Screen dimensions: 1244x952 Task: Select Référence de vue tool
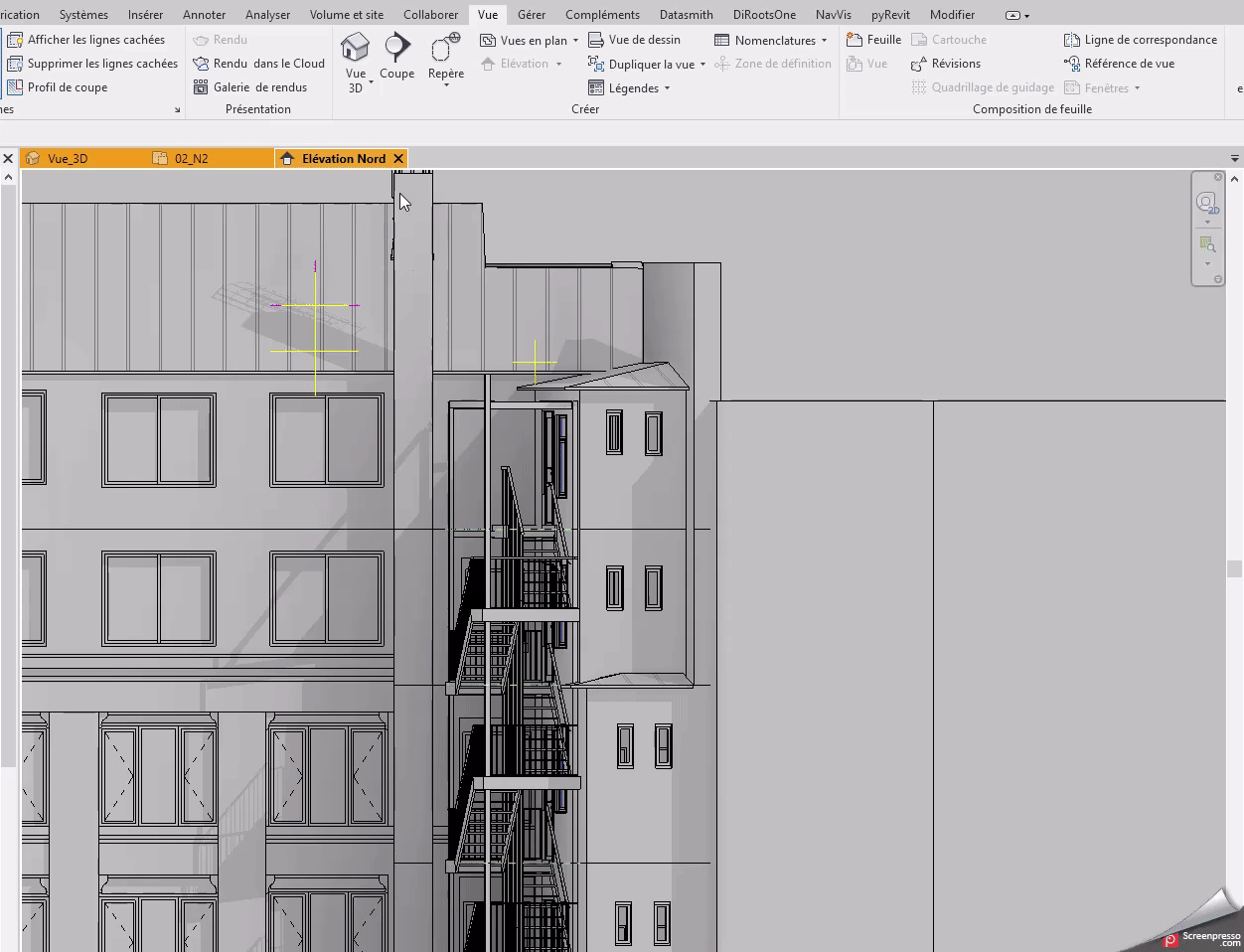coord(1119,64)
